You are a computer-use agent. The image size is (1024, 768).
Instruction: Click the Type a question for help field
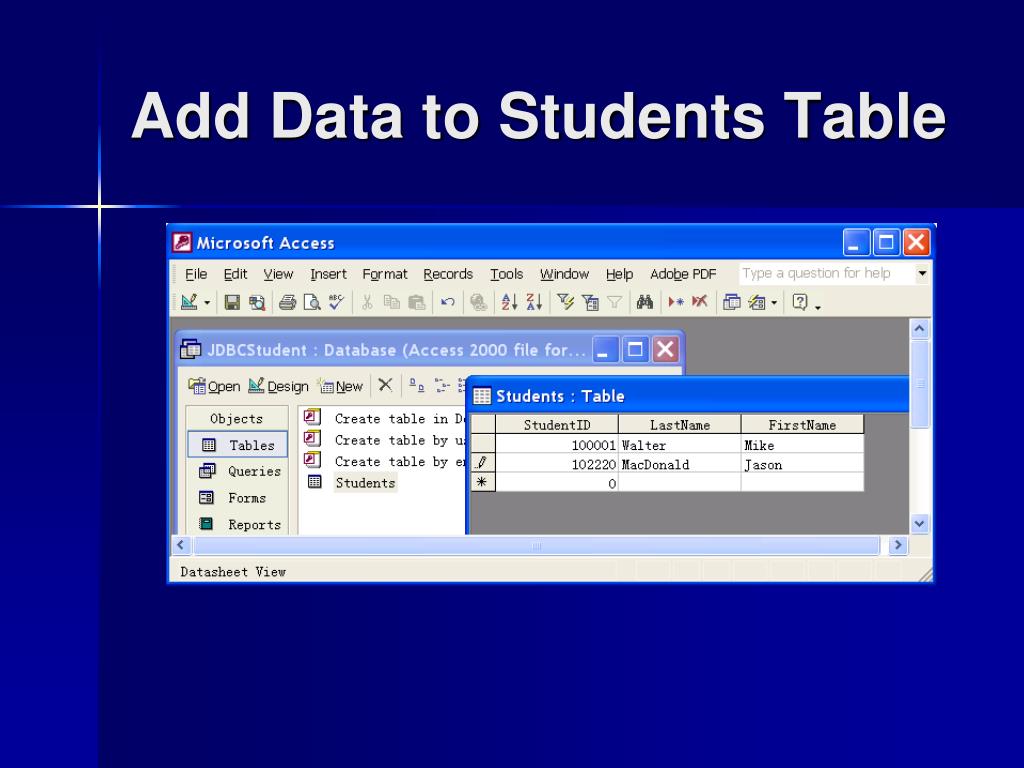[x=826, y=274]
